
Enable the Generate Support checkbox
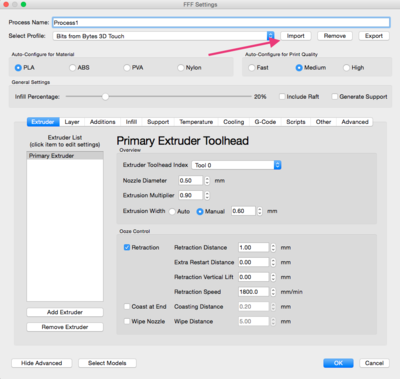pos(335,97)
